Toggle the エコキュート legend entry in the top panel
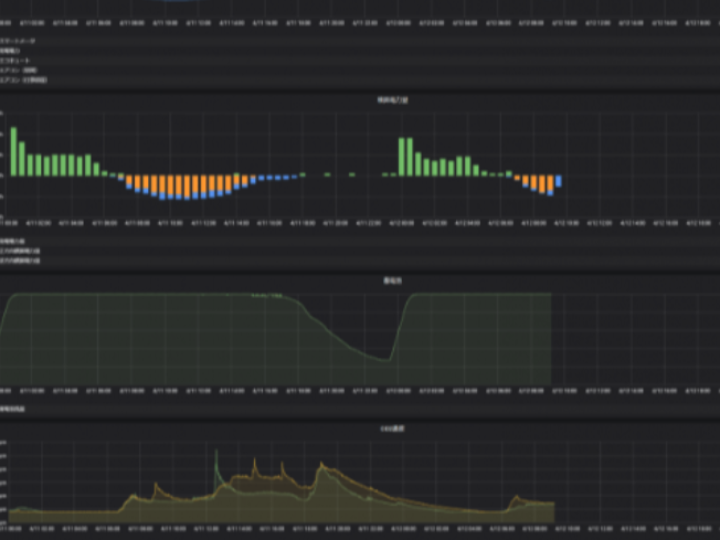This screenshot has width=720, height=540. [x=15, y=60]
